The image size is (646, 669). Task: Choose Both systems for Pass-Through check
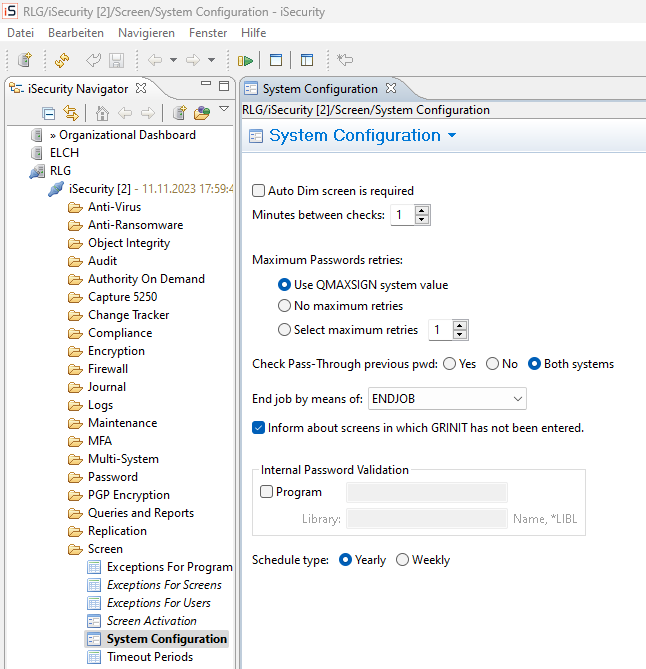(534, 364)
